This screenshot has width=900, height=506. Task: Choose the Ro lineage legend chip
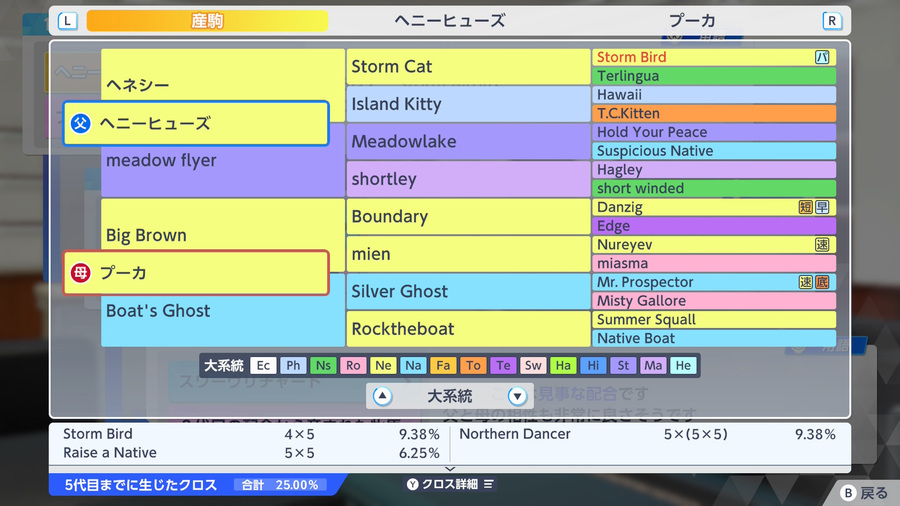point(353,365)
